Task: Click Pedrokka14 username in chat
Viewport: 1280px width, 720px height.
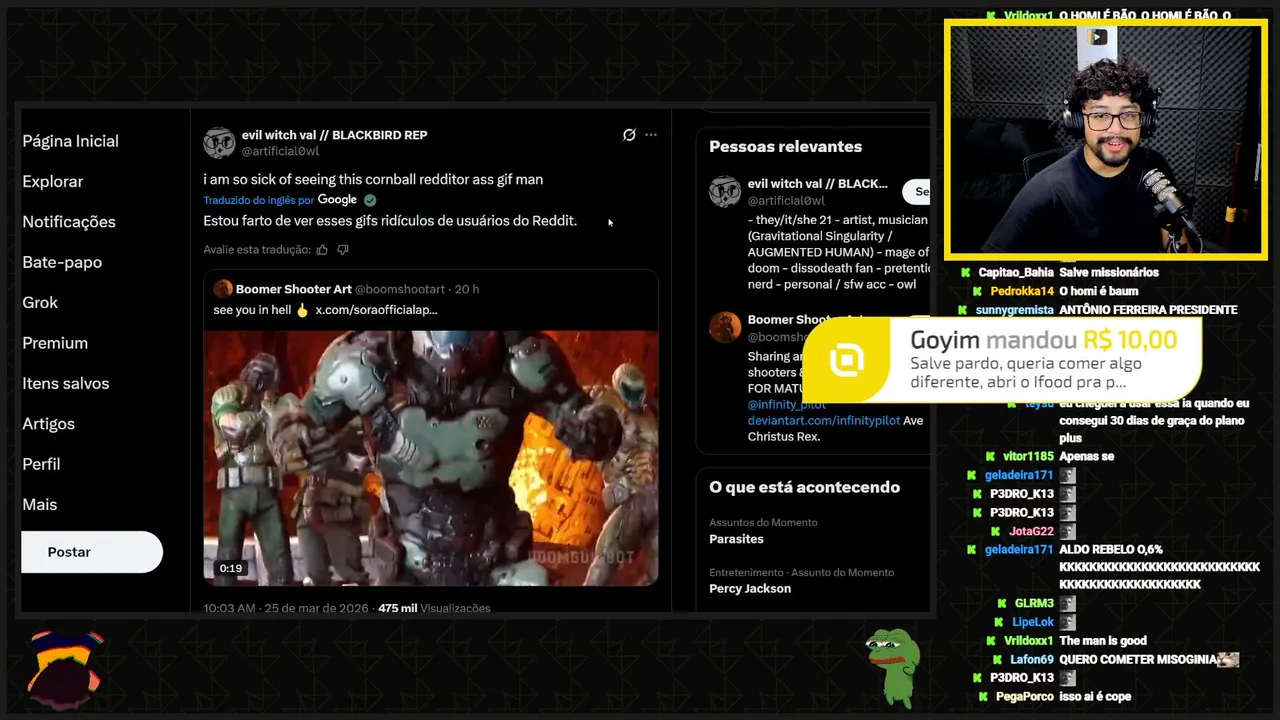Action: tap(1022, 291)
